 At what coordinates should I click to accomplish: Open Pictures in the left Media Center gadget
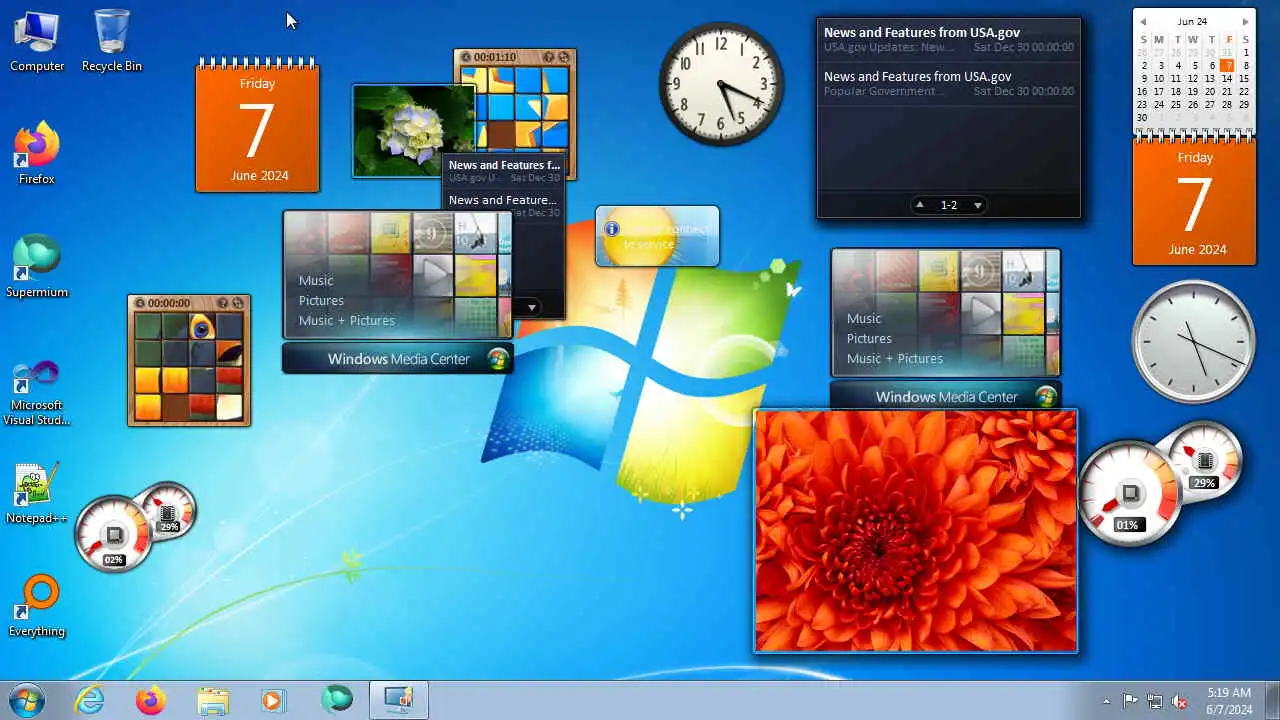click(321, 301)
